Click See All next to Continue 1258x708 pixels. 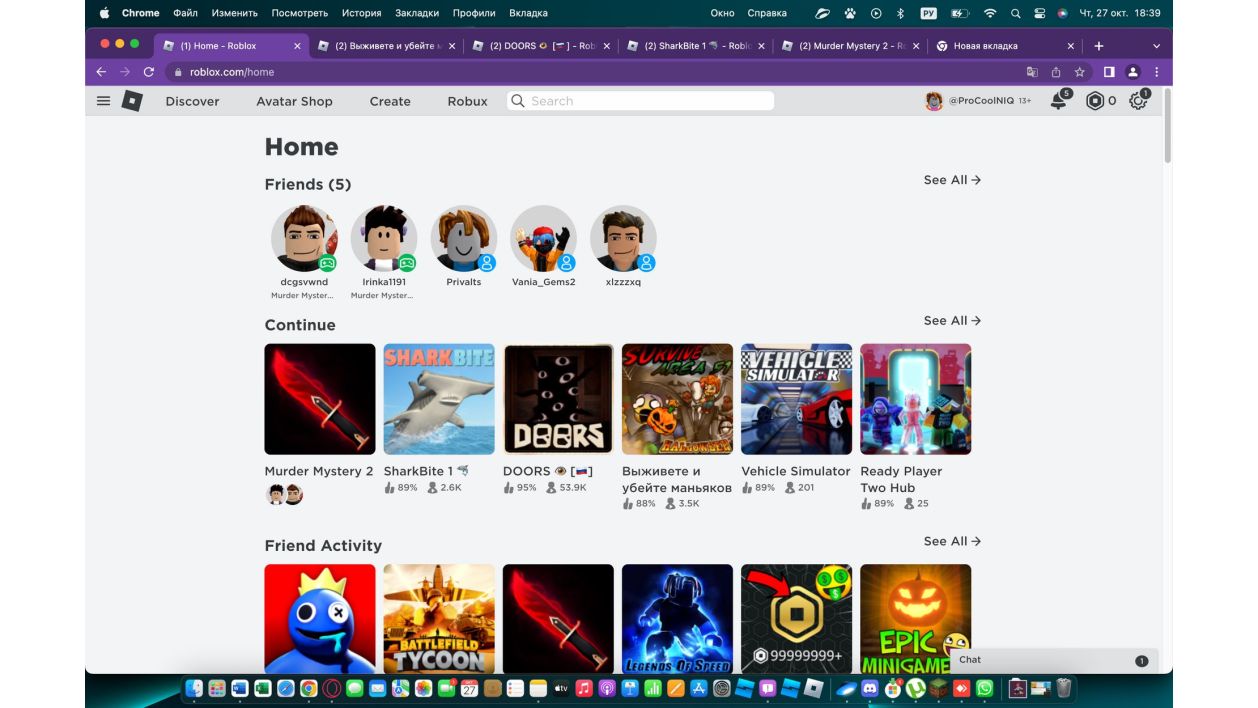coord(952,320)
